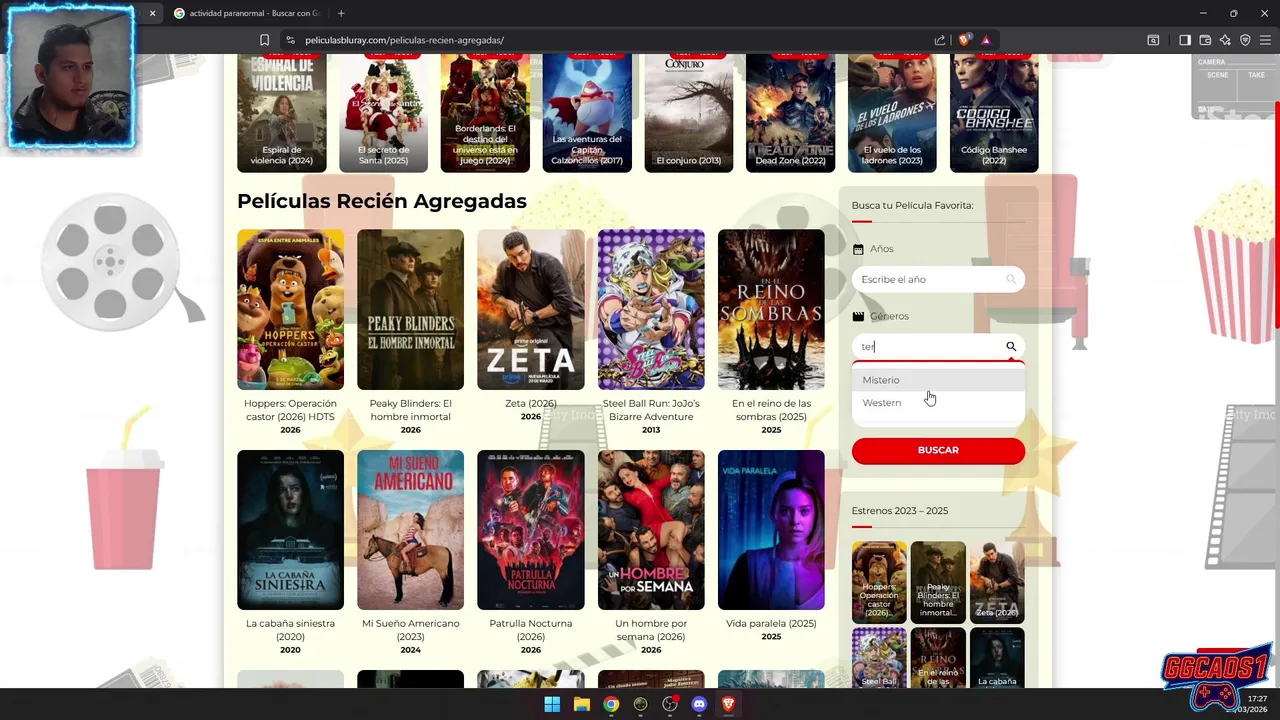
Task: Click the address bar URL
Action: tap(404, 40)
